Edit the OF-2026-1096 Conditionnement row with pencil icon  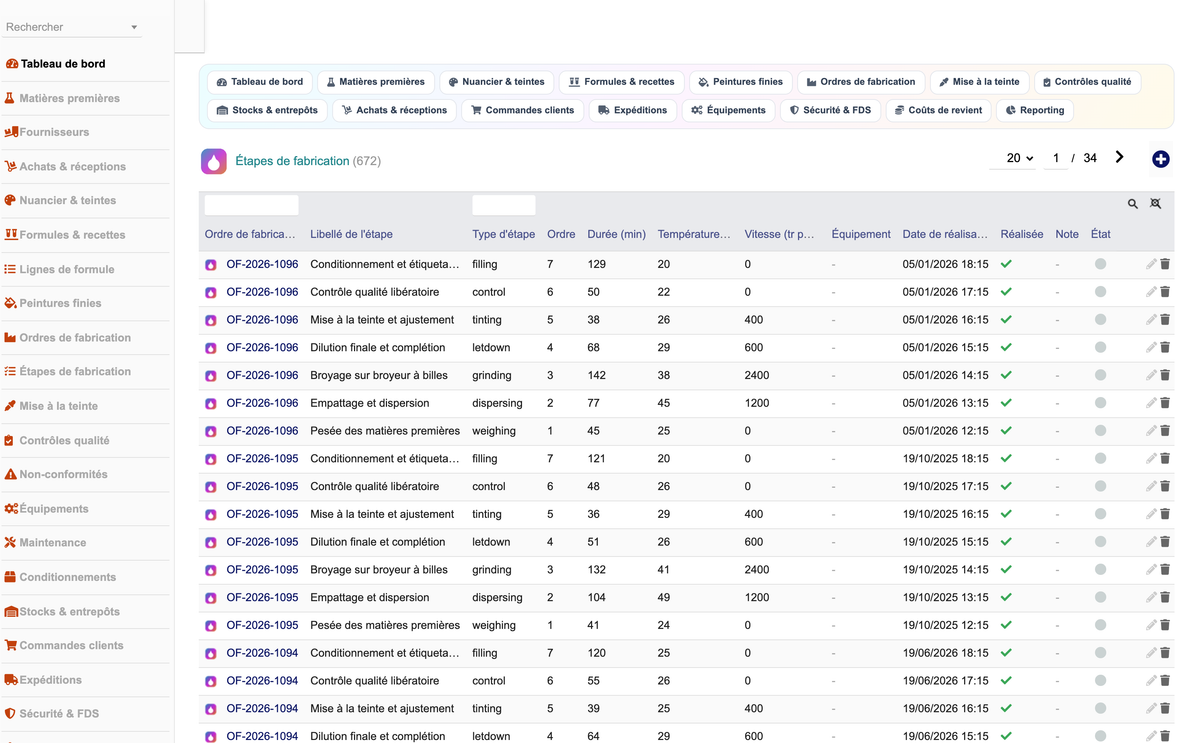(1151, 264)
